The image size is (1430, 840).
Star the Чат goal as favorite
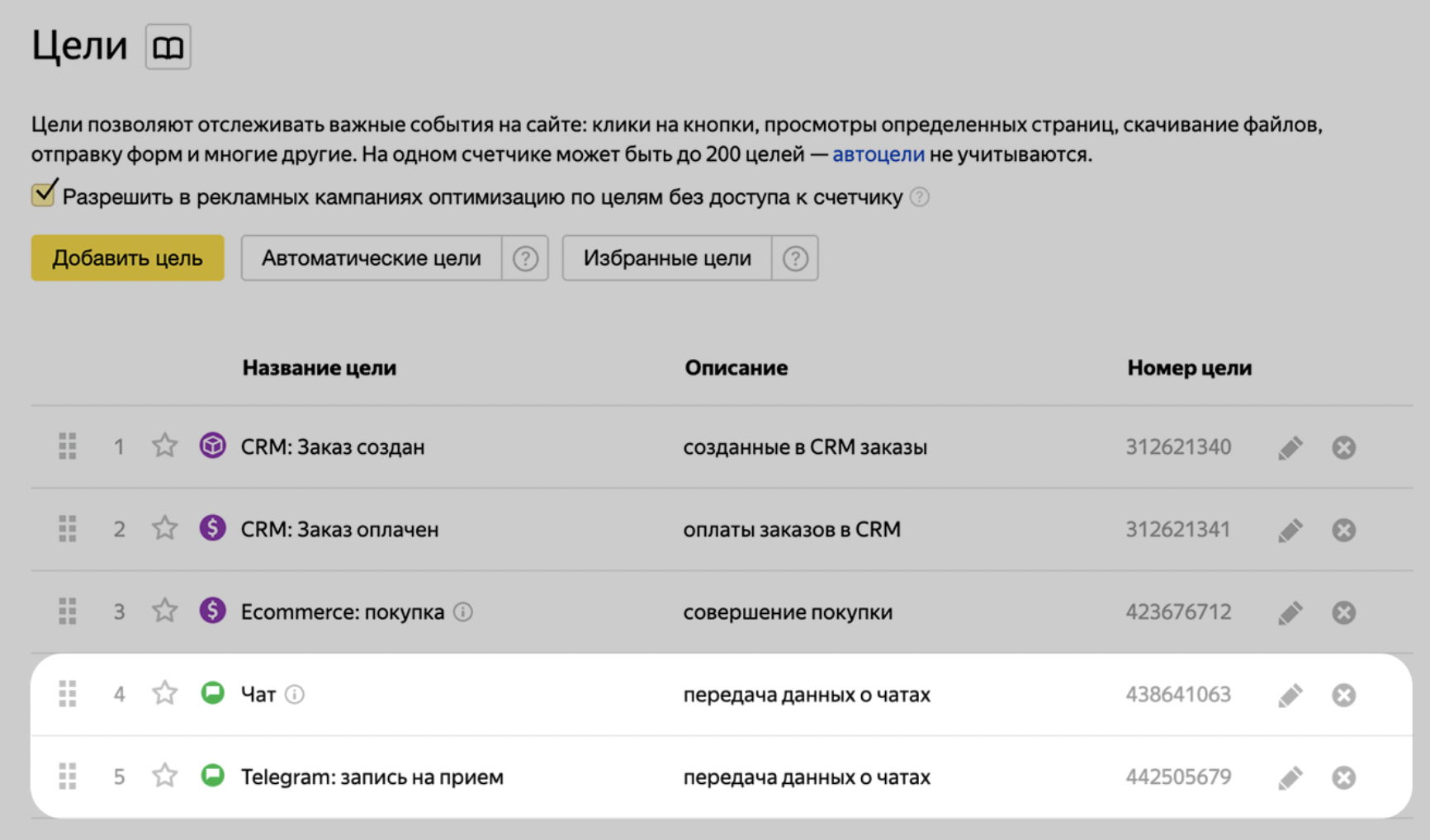tap(165, 694)
